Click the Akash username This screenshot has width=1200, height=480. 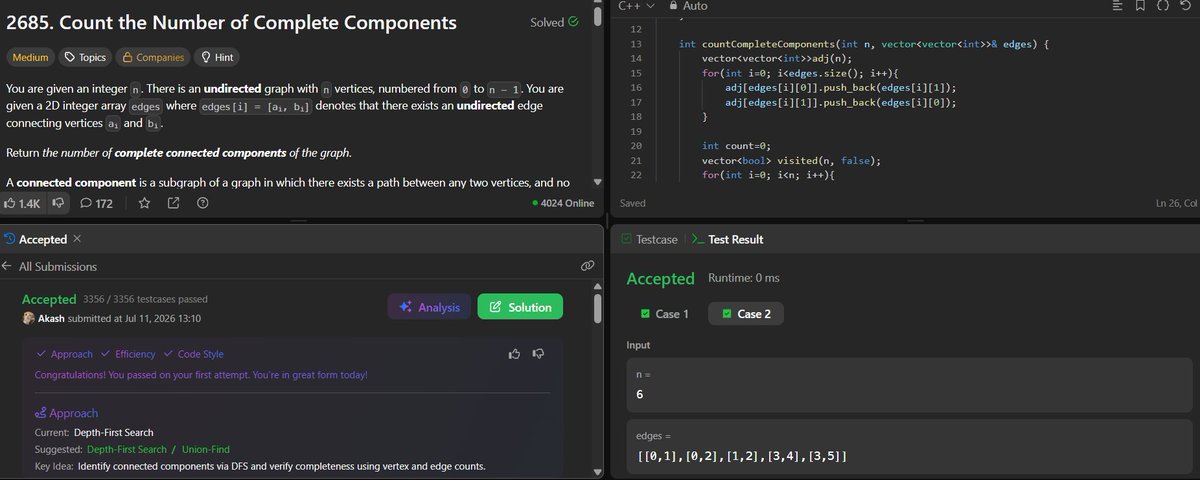(53, 318)
